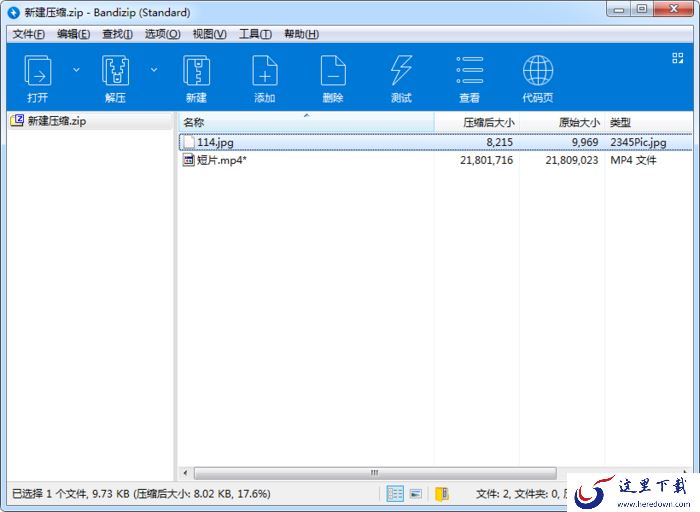Expand the dropdown arrow next to 解压
Viewport: 700px width, 512px height.
[x=154, y=70]
